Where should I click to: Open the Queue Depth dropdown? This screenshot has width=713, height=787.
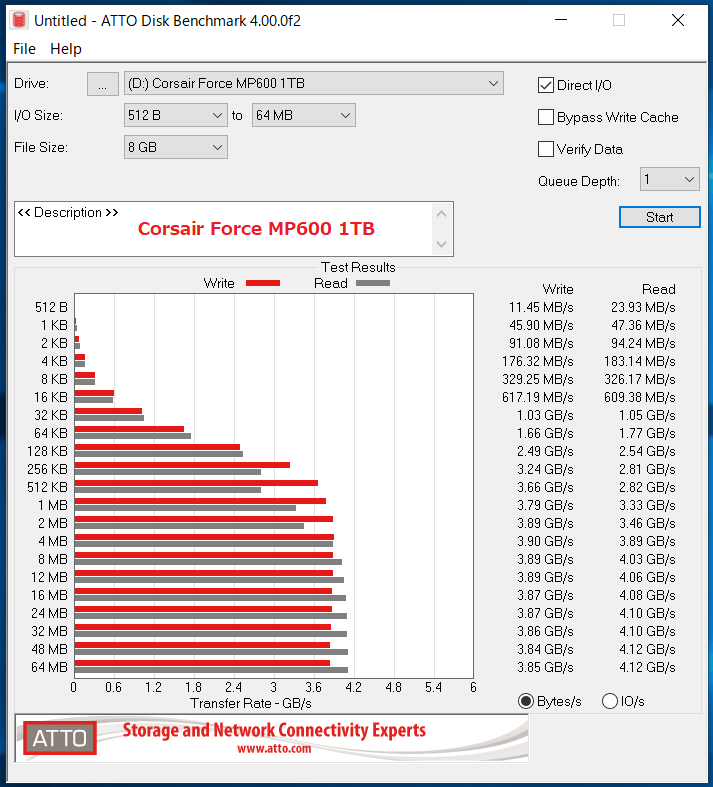click(670, 179)
